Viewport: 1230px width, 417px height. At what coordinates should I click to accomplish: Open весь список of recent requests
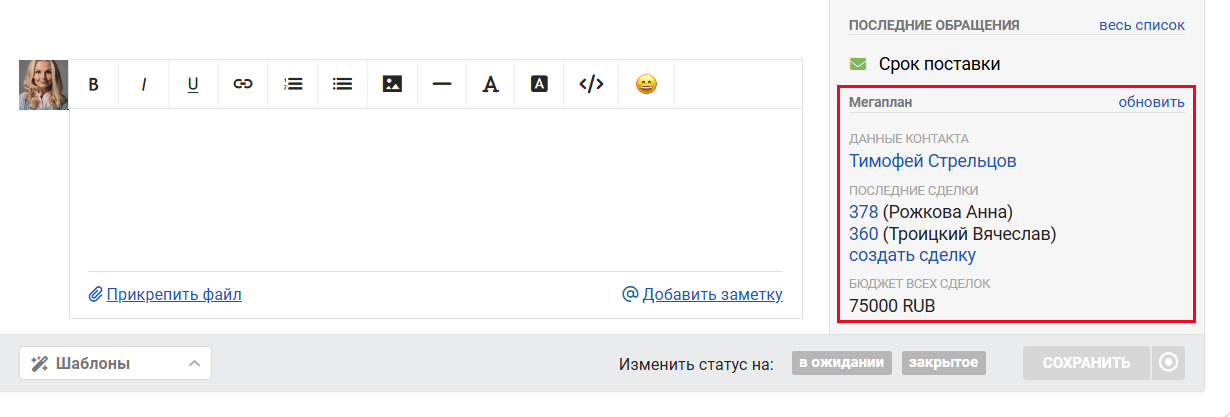(1142, 25)
